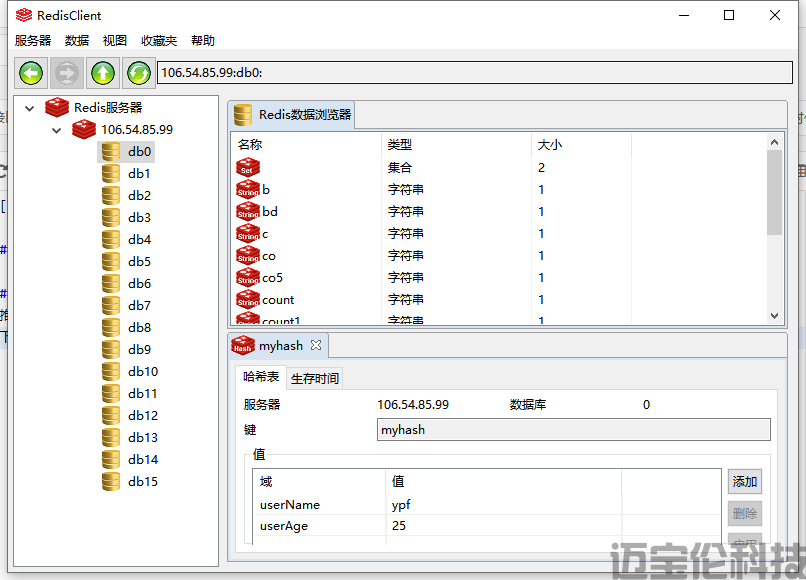Viewport: 806px width, 580px height.
Task: Click the String icon beside key co
Action: tap(248, 256)
